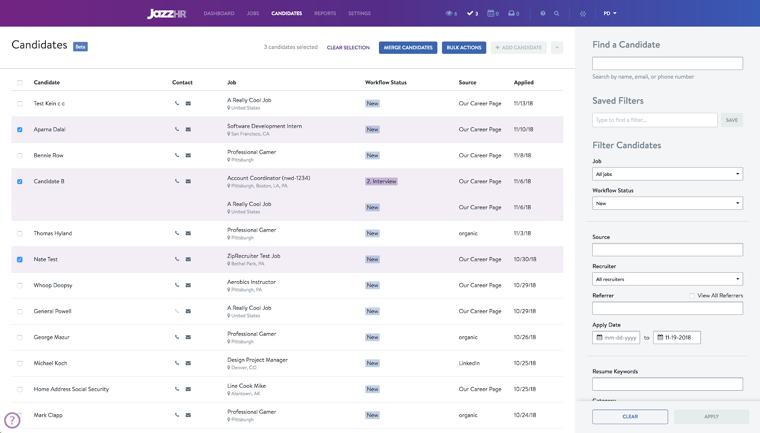760x433 pixels.
Task: Open the watched items eye icon
Action: pos(451,14)
